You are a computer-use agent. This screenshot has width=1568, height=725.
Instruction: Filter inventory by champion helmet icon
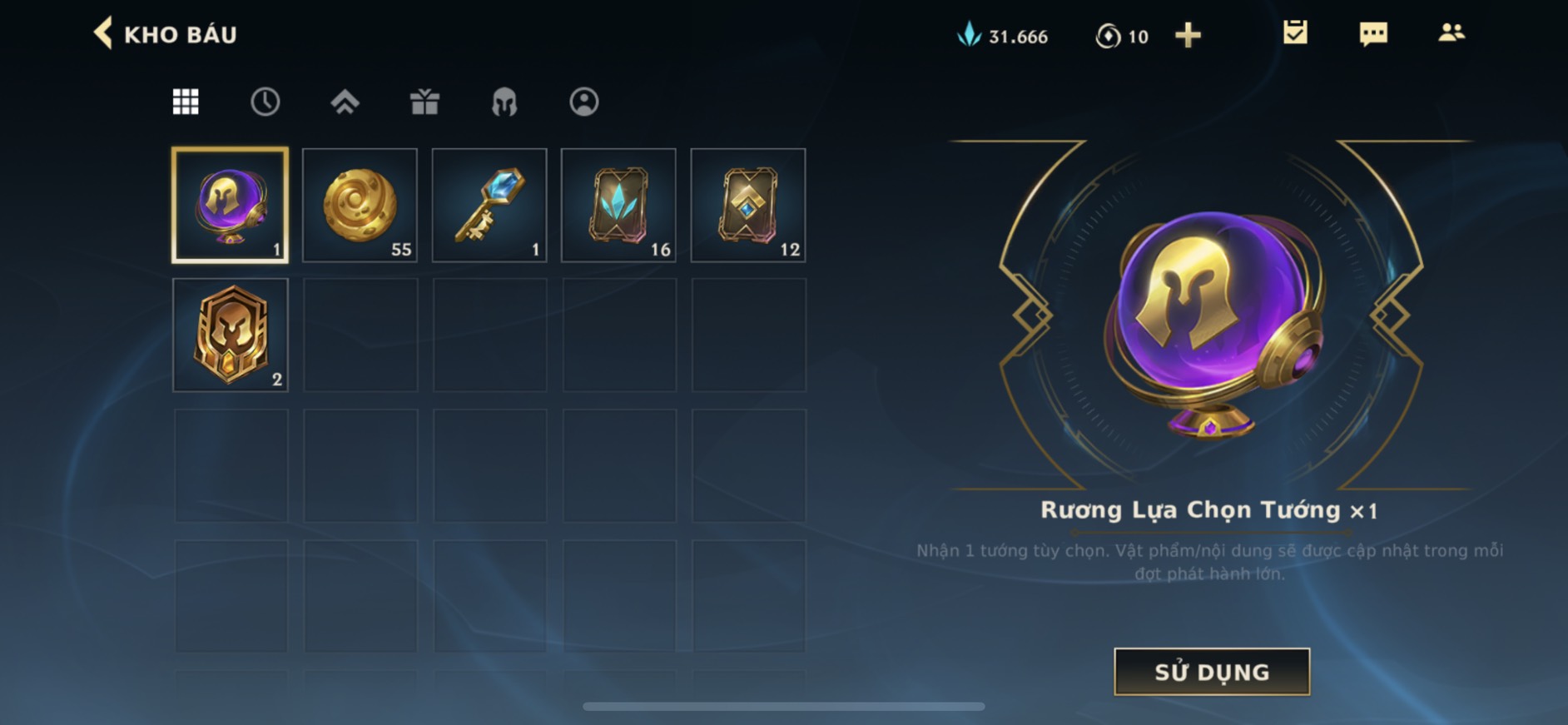click(x=504, y=102)
